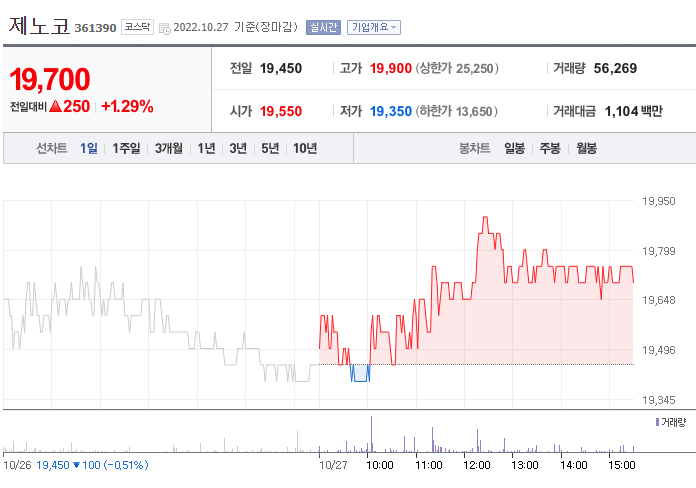Image resolution: width=696 pixels, height=488 pixels.
Task: Select the 3년 line chart tab
Action: [x=238, y=148]
